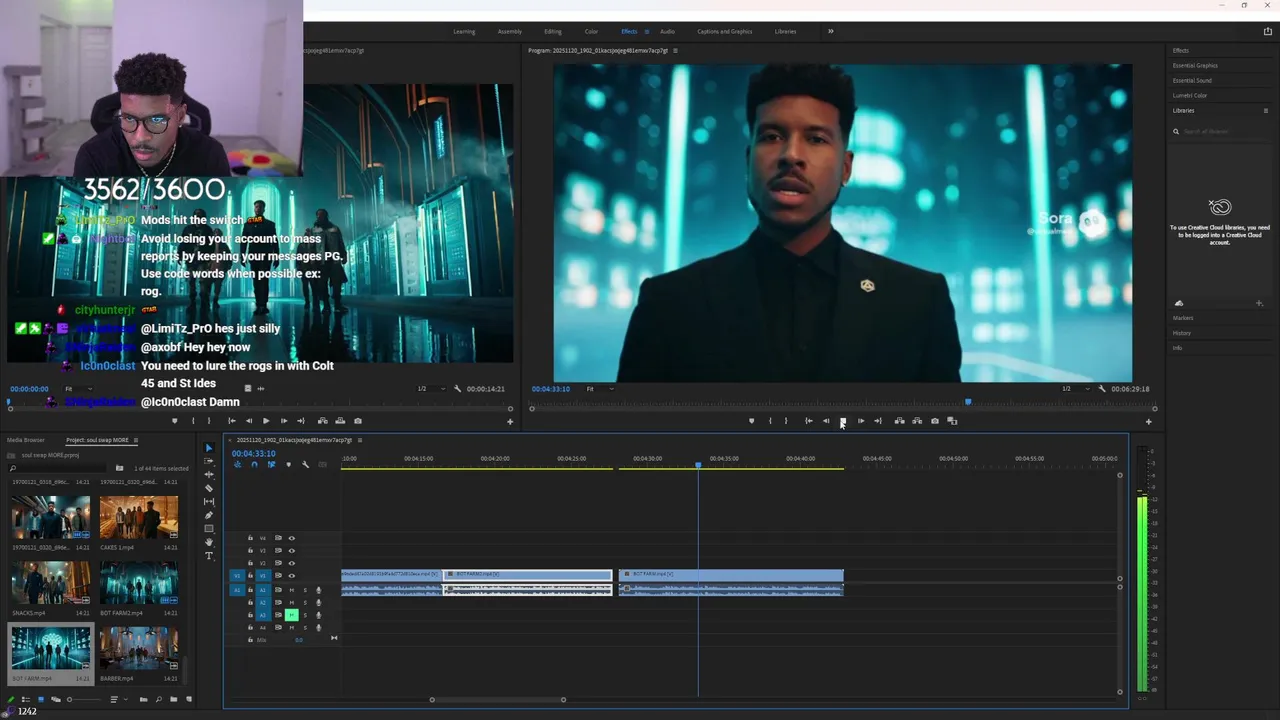Open Program monitor settings wrench
This screenshot has height=720, width=1280.
[1102, 389]
